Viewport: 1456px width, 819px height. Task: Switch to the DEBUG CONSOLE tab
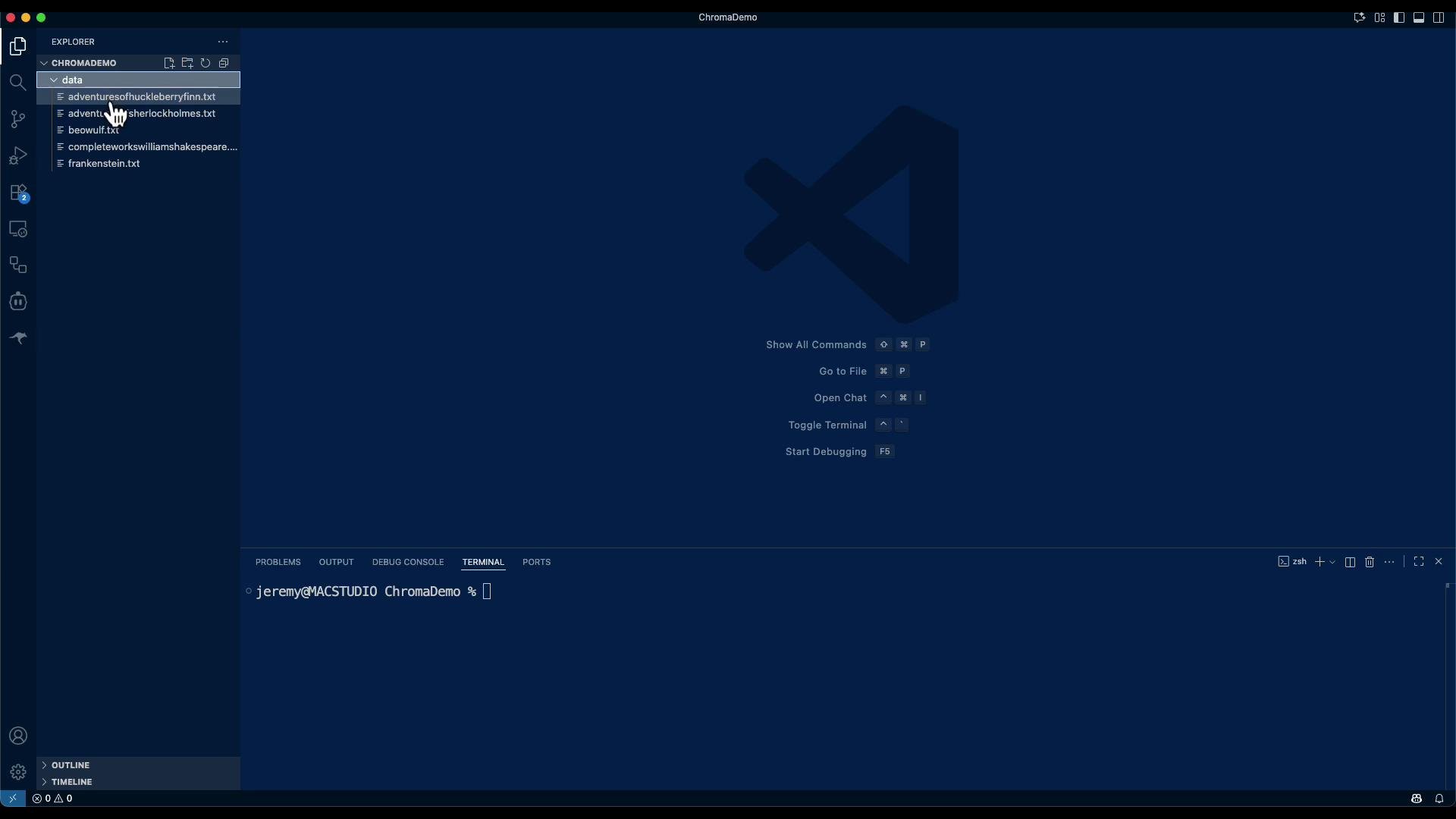click(408, 562)
